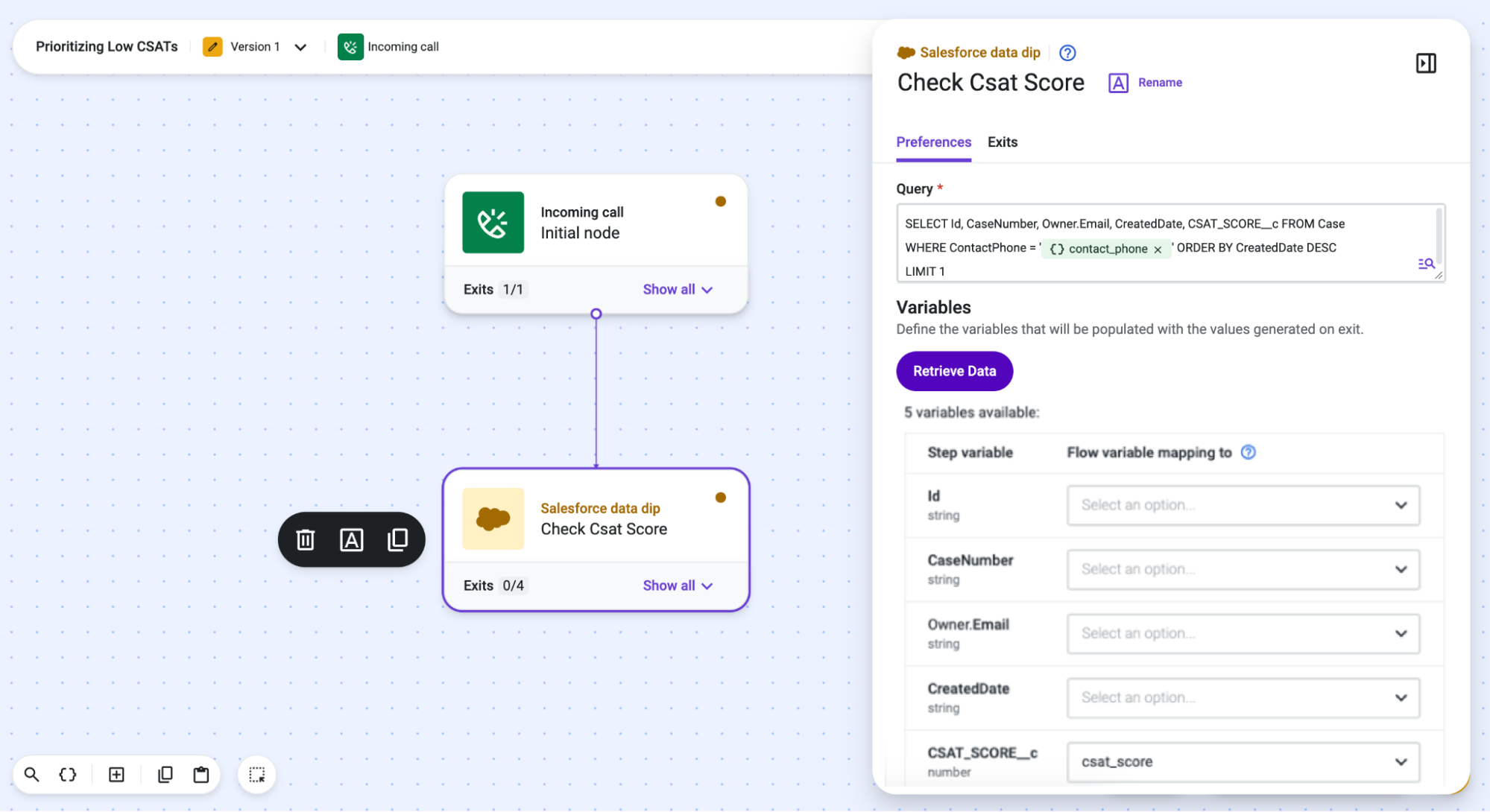Remove the contact_phone variable chip

coord(1158,250)
